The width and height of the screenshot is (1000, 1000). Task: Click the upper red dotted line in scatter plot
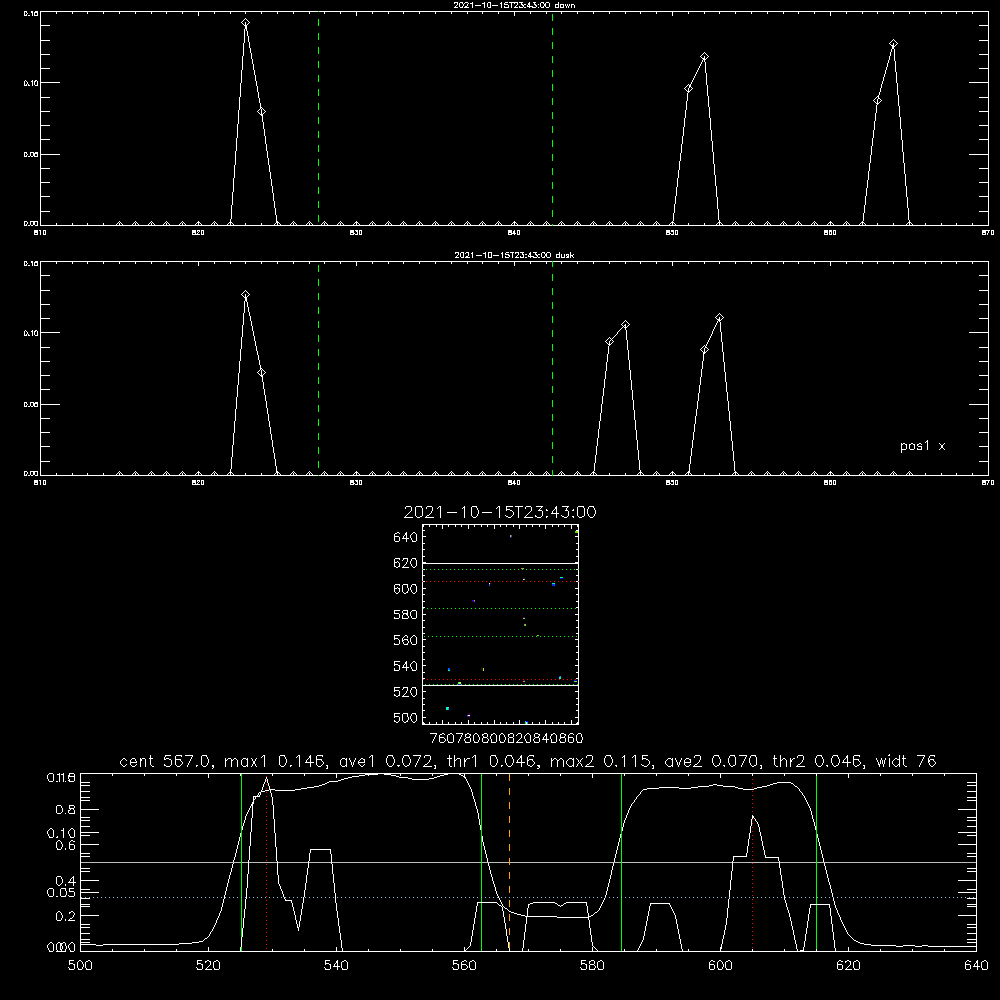tap(500, 582)
